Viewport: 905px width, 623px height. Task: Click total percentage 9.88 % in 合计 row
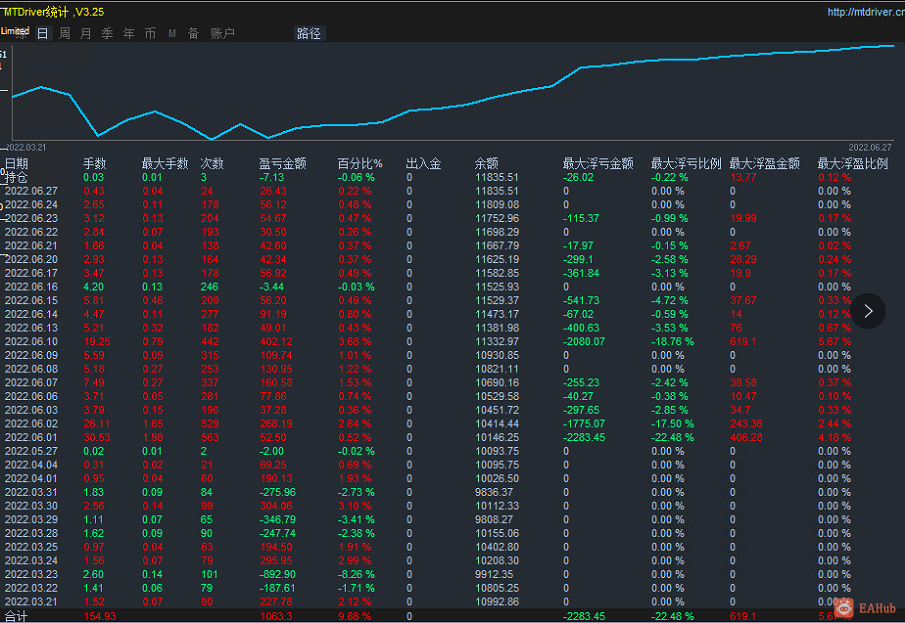click(355, 617)
